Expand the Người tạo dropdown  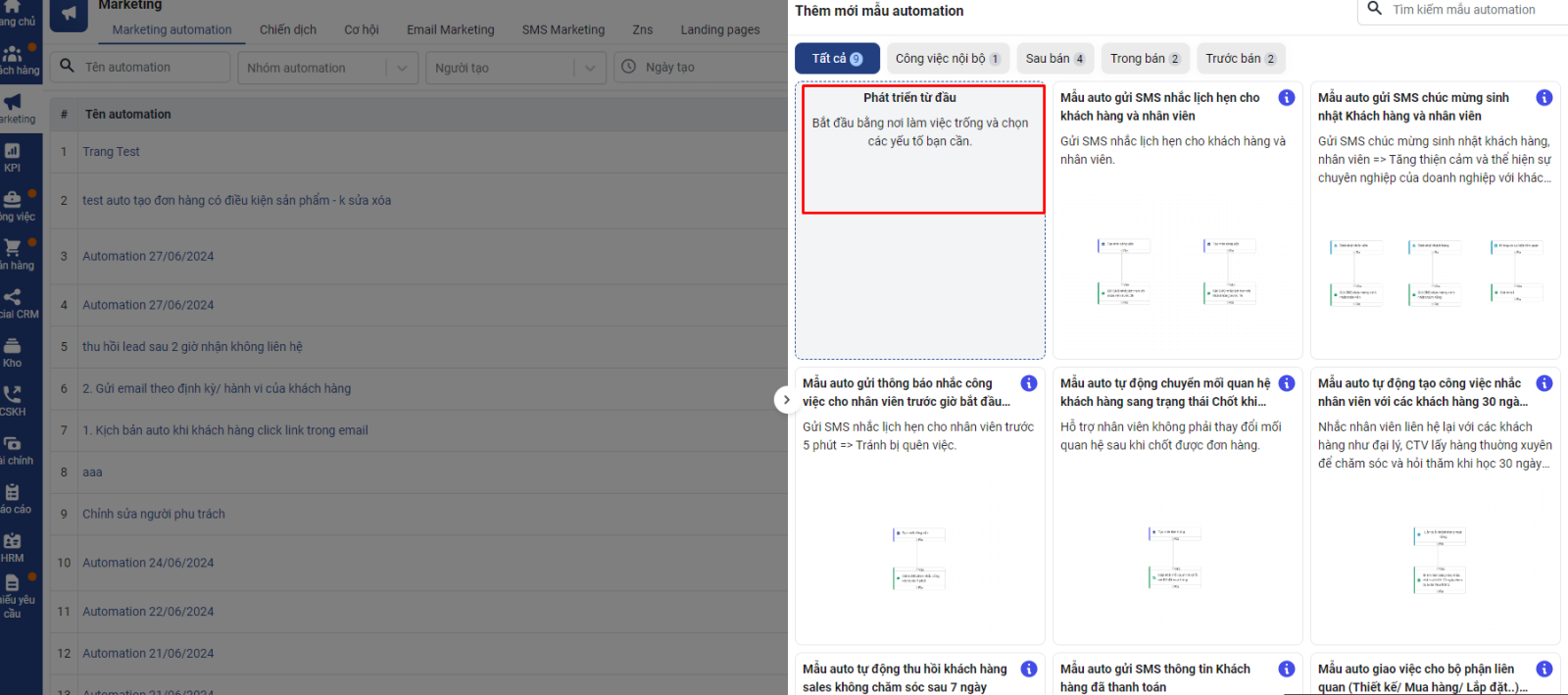pyautogui.click(x=589, y=68)
